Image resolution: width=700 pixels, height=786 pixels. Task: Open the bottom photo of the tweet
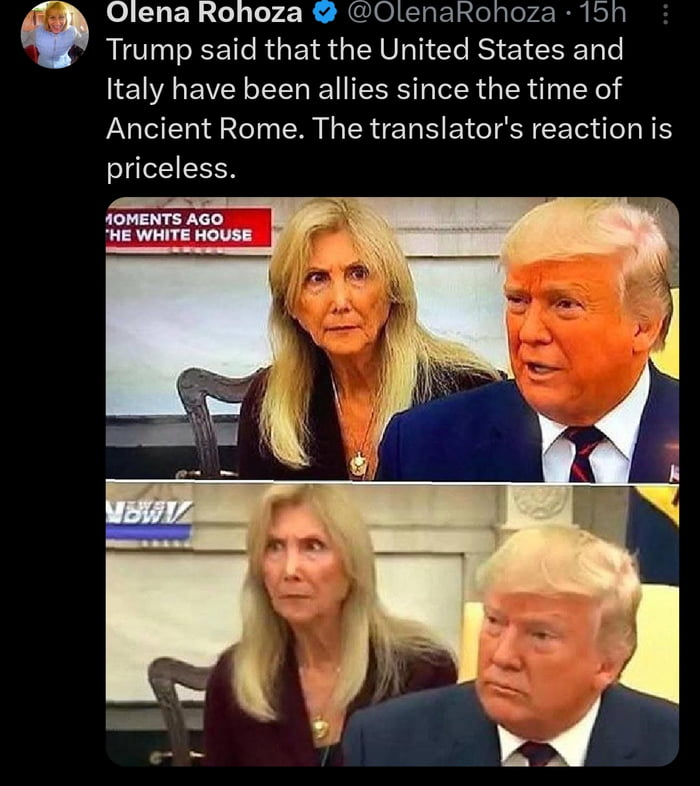[392, 625]
